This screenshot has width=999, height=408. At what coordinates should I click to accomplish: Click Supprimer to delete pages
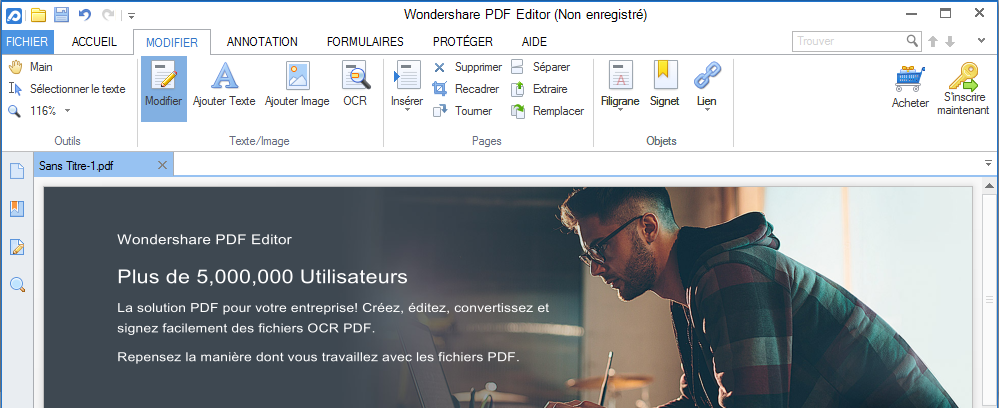[x=468, y=67]
